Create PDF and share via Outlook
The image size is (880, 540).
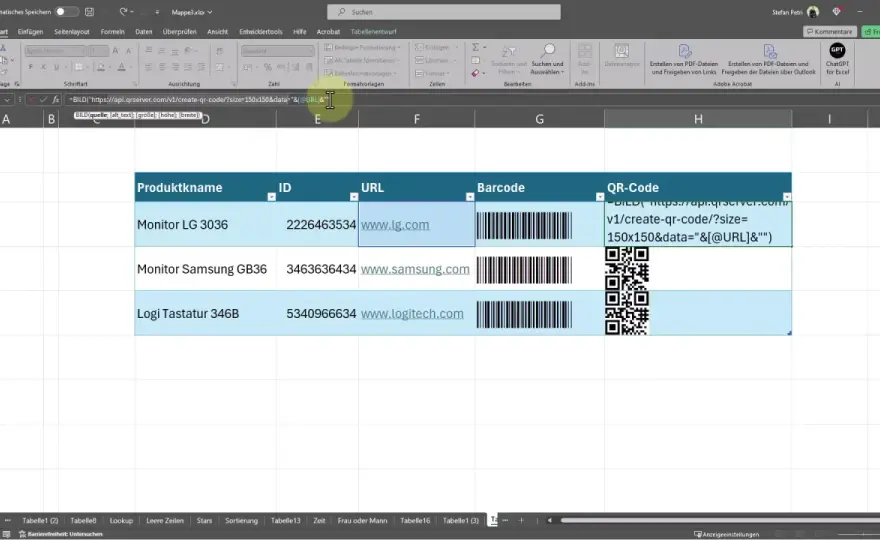768,60
